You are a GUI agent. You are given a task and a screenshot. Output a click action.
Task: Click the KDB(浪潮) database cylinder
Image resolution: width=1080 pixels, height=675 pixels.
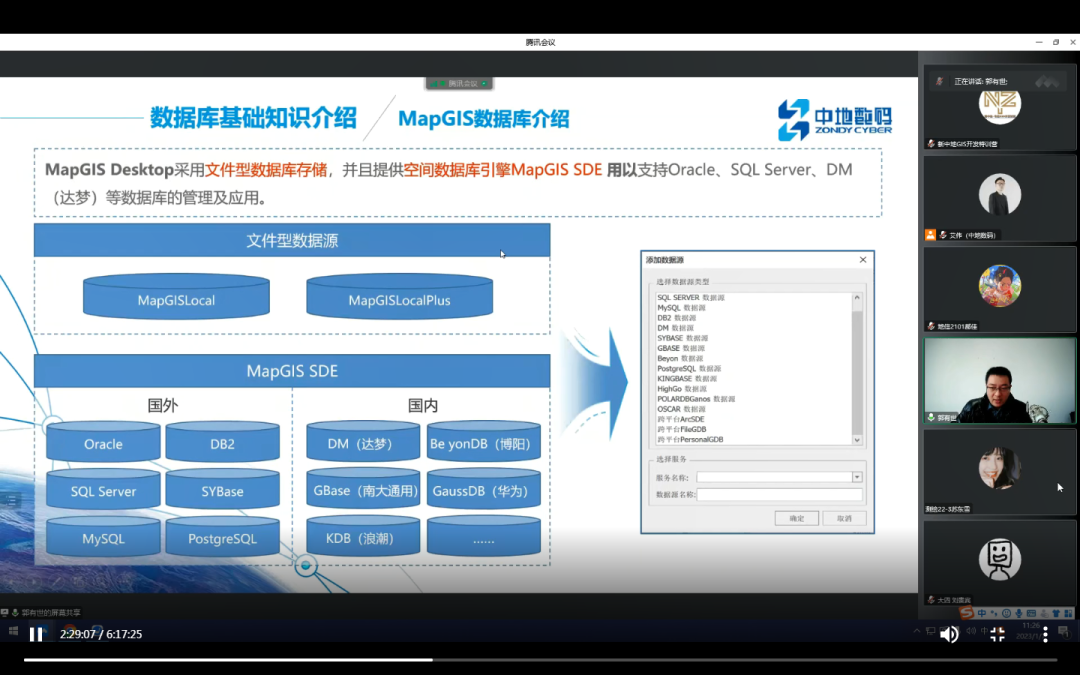[363, 536]
